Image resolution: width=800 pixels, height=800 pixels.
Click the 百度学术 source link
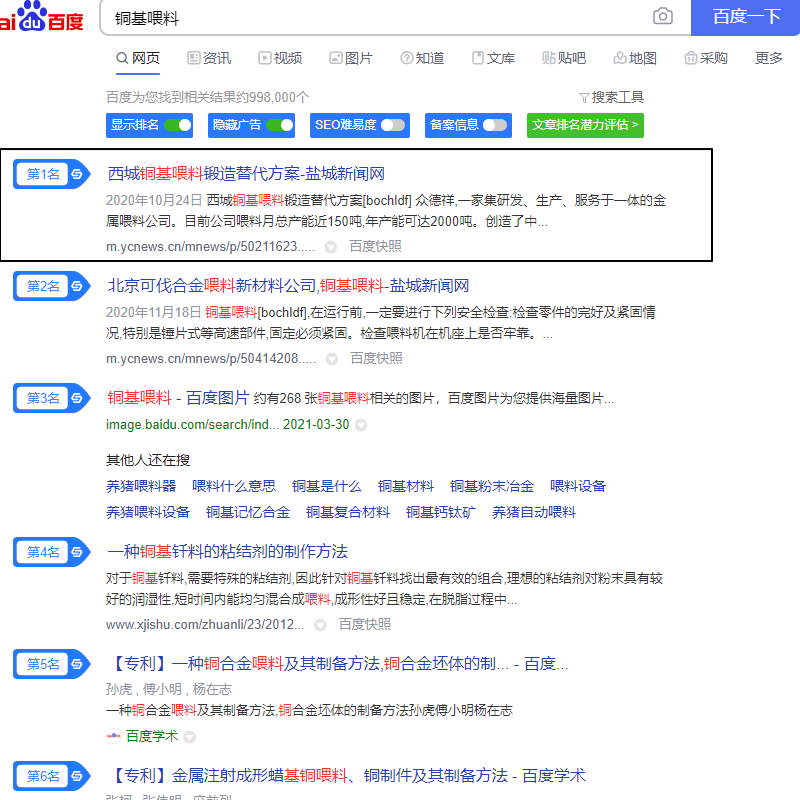152,736
